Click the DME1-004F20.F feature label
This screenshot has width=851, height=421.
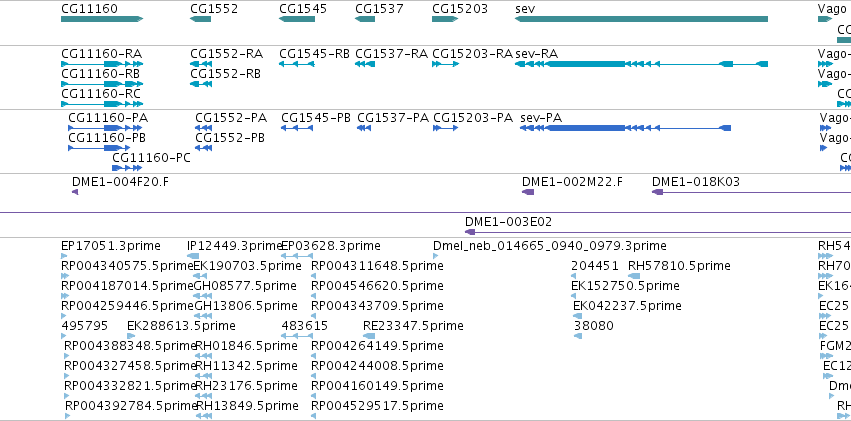[120, 182]
